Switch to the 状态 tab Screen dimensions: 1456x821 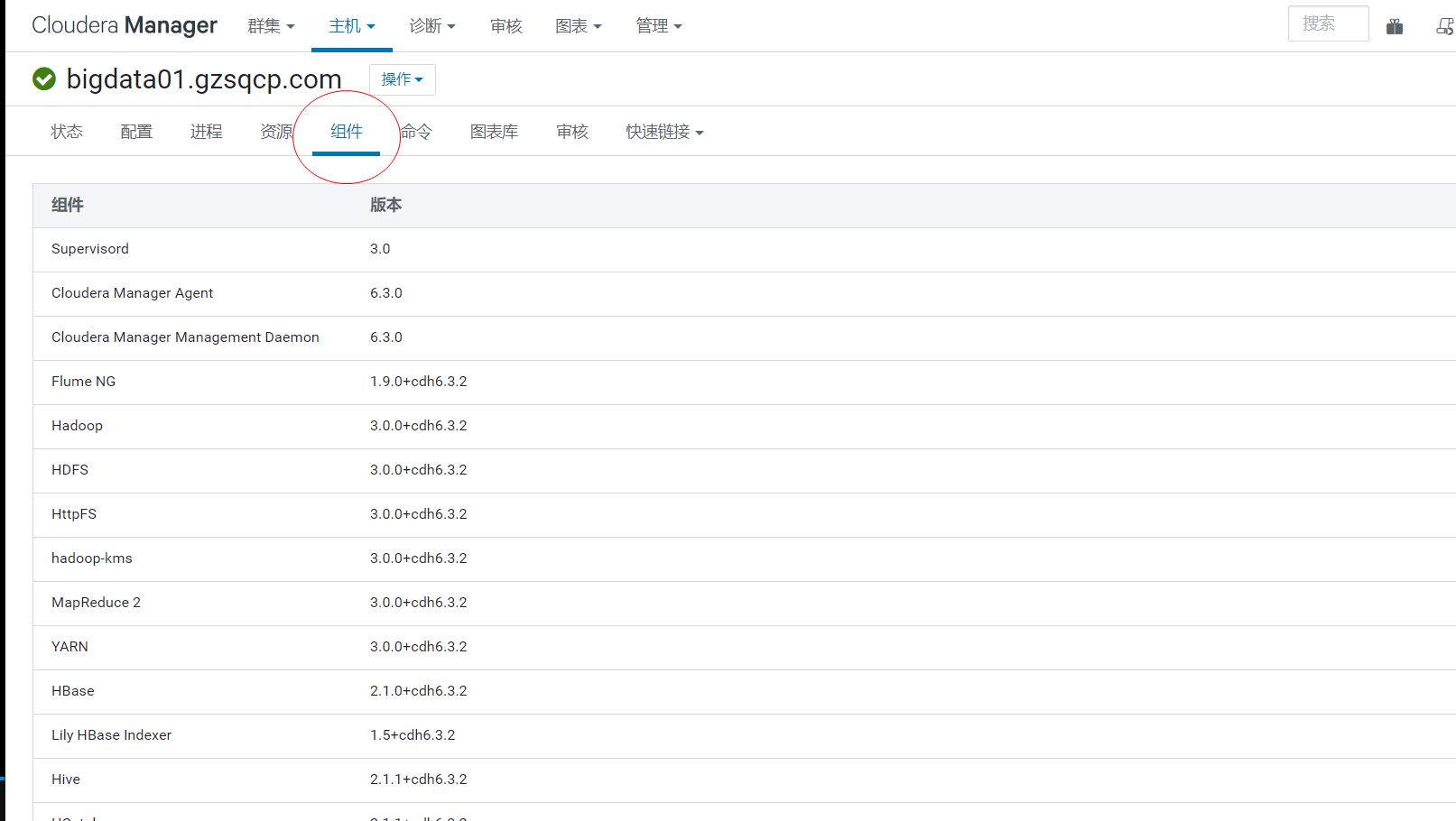[x=67, y=132]
